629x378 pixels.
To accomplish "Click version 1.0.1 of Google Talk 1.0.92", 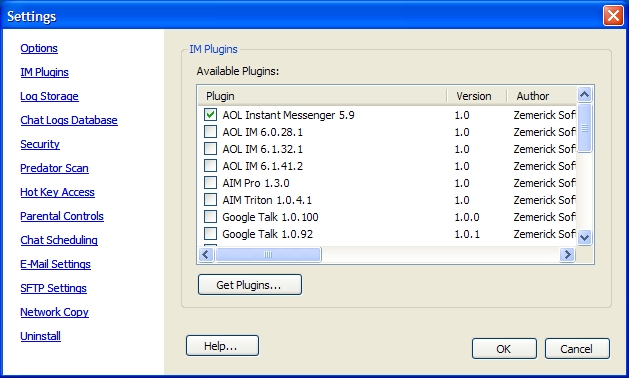I will click(x=467, y=234).
